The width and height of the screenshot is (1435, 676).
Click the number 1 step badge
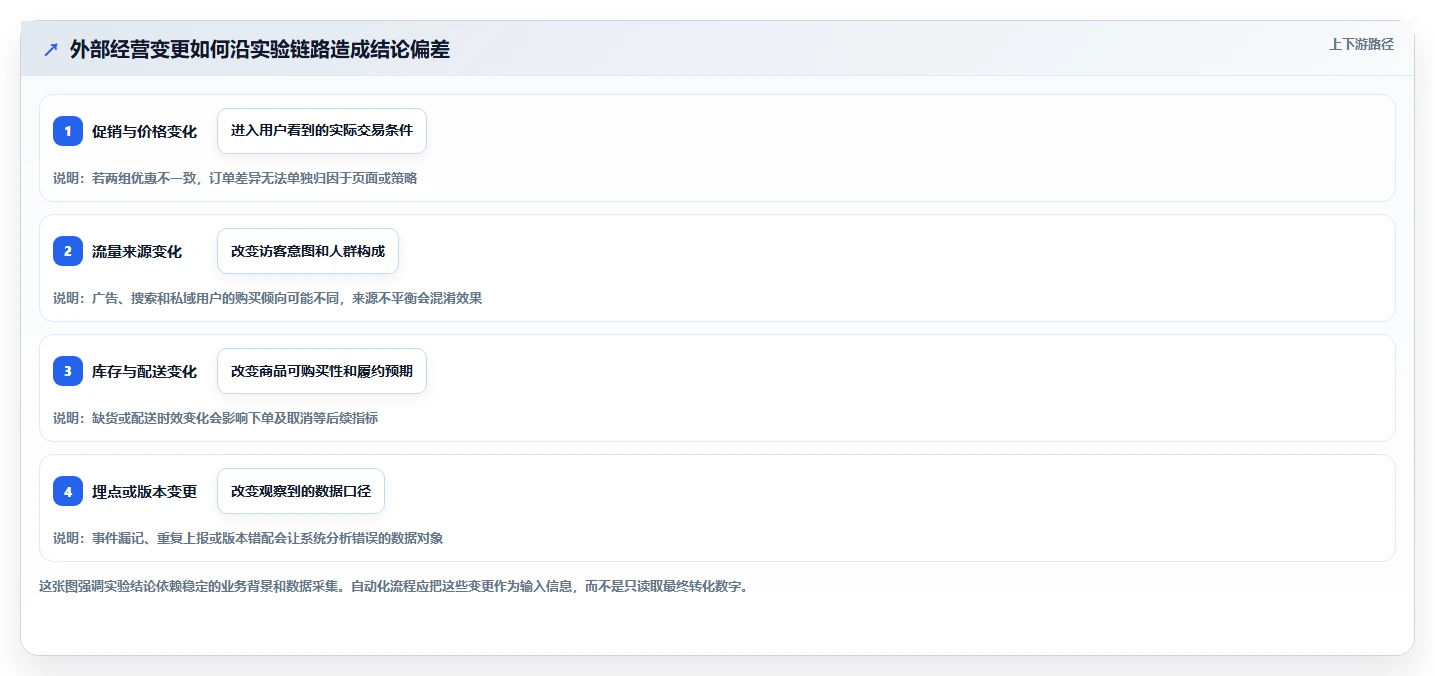tap(68, 131)
